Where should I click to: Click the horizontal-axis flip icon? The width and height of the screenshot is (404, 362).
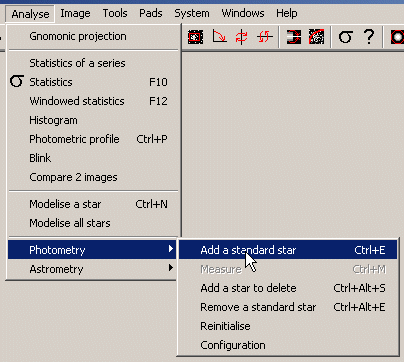tap(265, 37)
